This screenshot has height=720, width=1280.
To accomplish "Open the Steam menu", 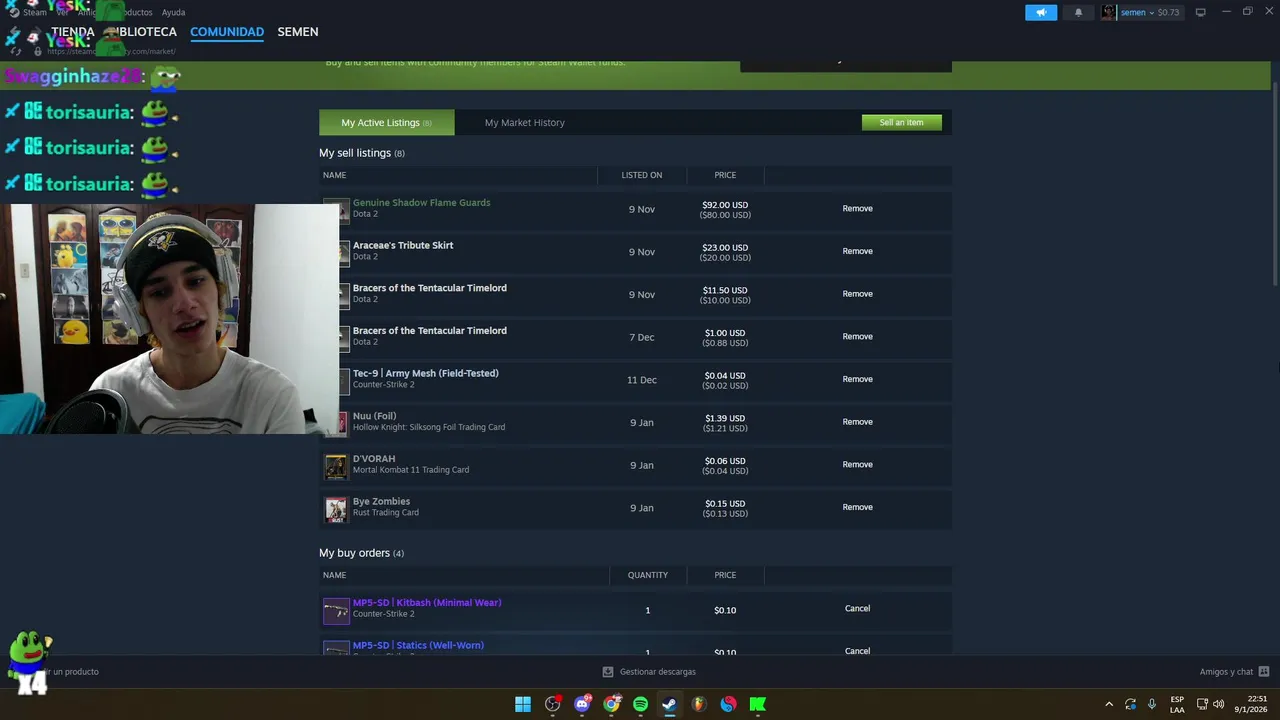I will pos(35,12).
